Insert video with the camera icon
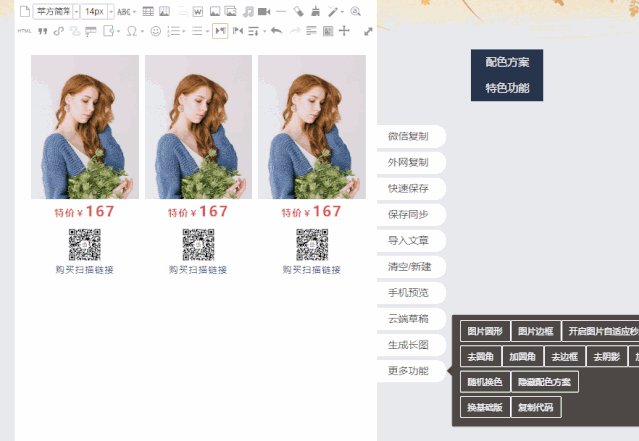 (264, 11)
